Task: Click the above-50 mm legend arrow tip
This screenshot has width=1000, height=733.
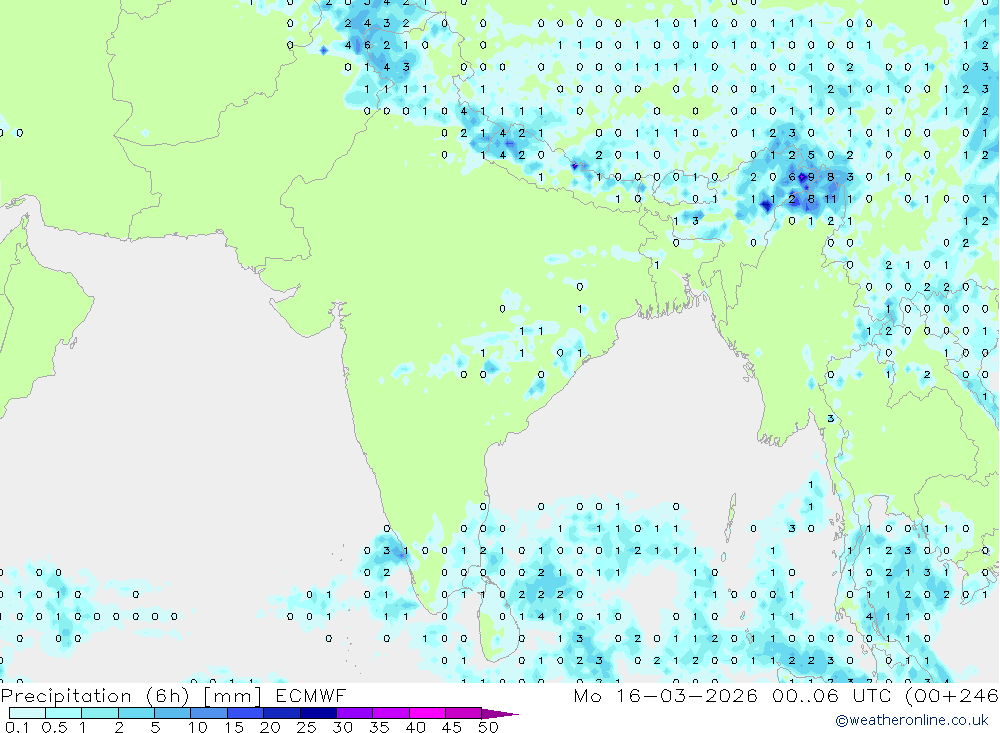Action: (501, 714)
